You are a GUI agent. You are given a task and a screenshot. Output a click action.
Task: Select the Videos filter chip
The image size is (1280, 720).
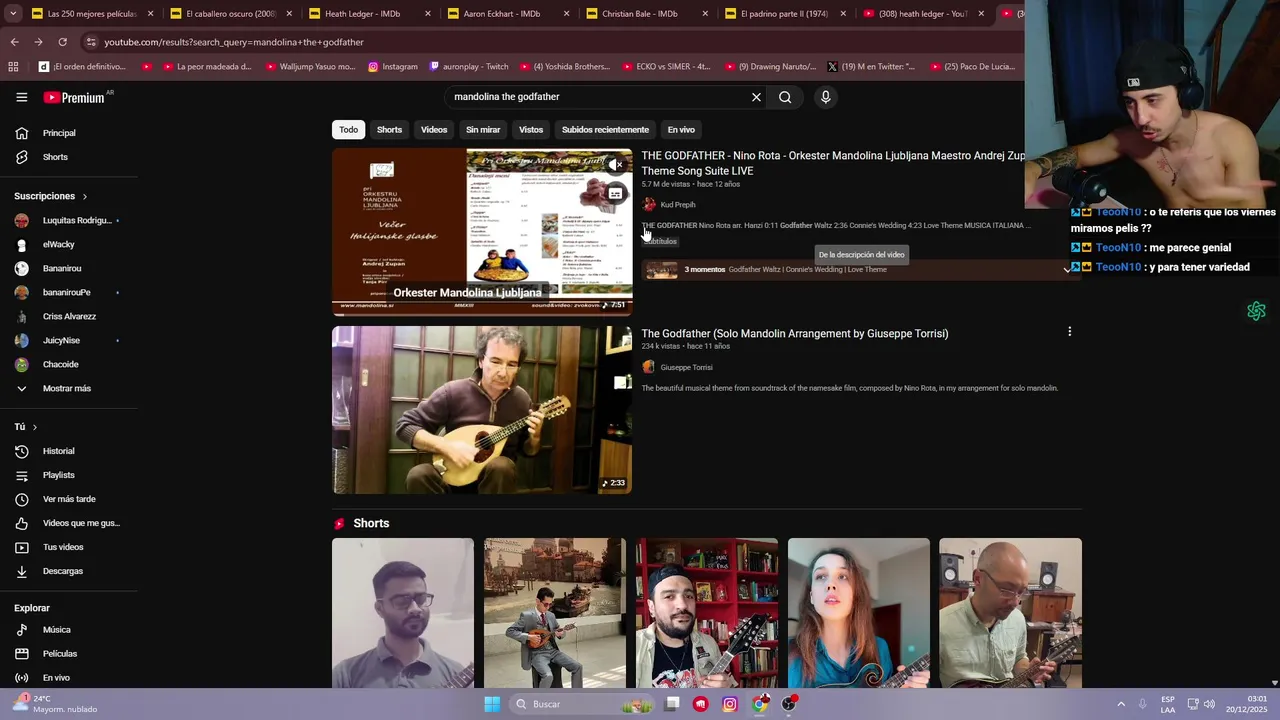point(434,130)
